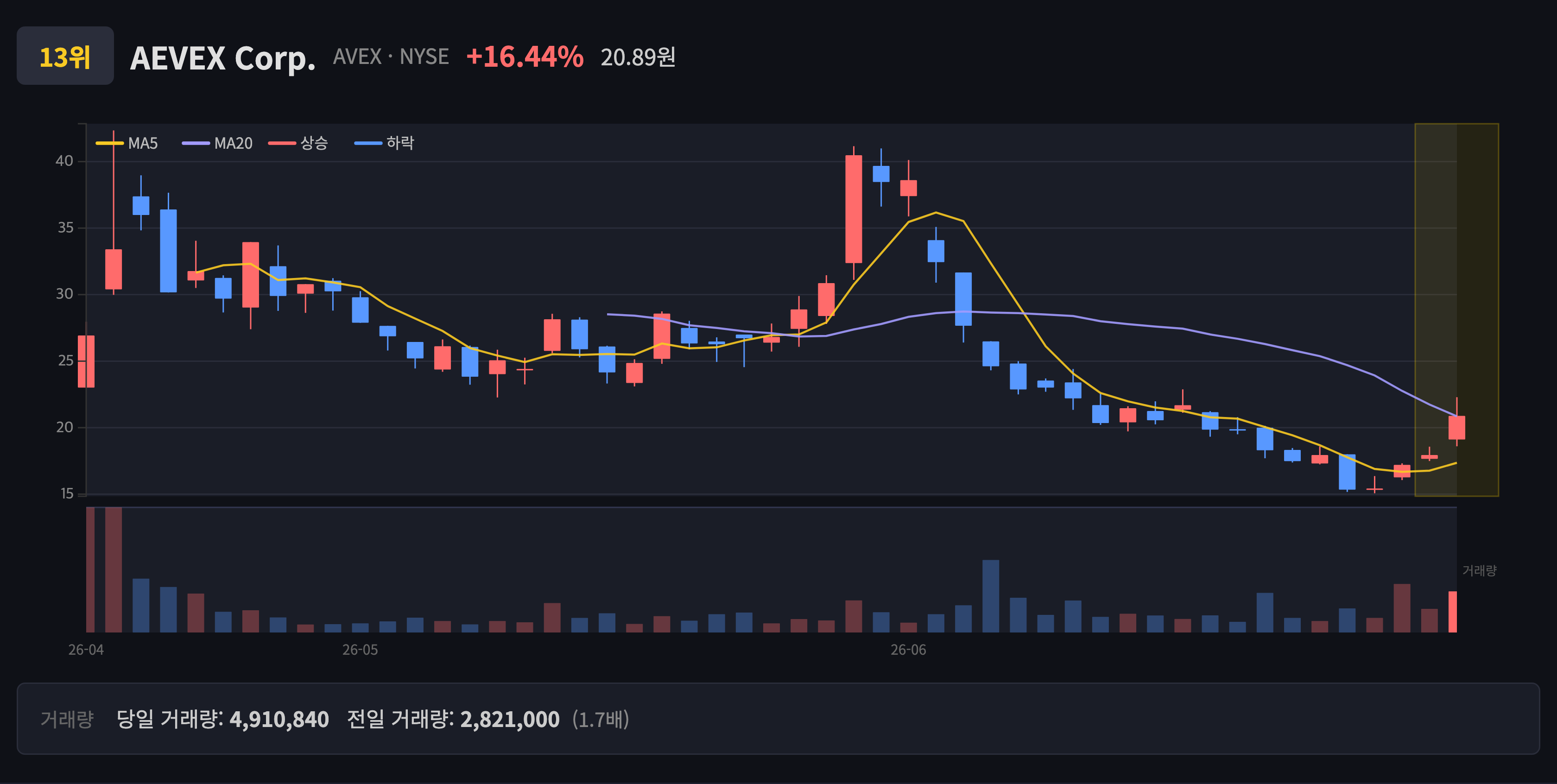
Task: Toggle the 하락 legend entry
Action: pos(385,143)
